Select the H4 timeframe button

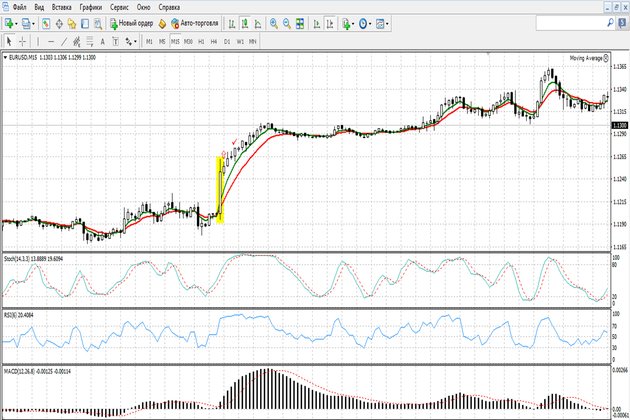[214, 41]
